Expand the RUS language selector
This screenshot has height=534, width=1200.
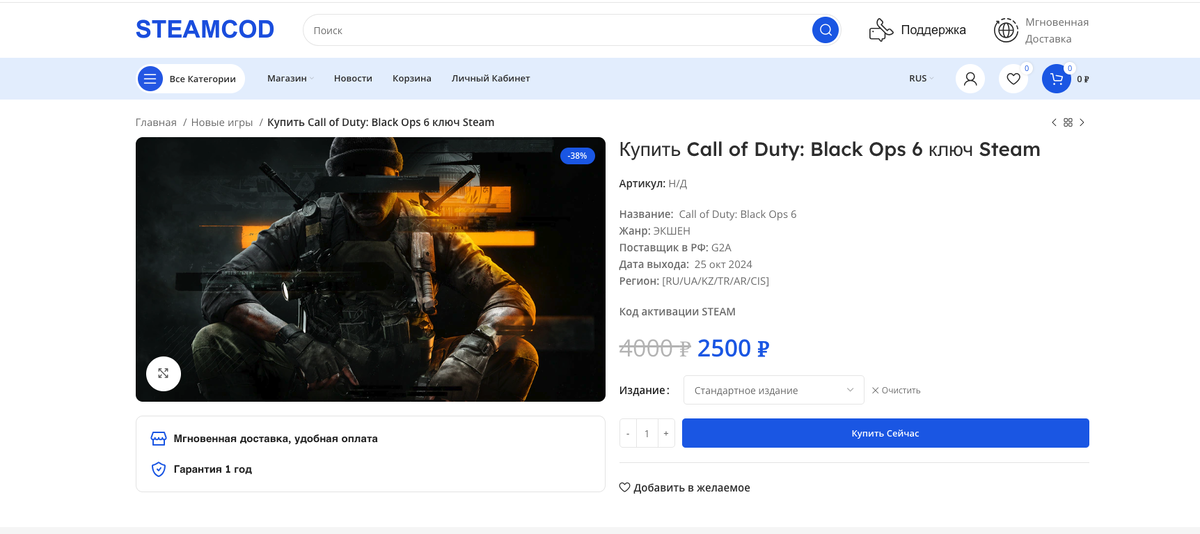tap(920, 78)
